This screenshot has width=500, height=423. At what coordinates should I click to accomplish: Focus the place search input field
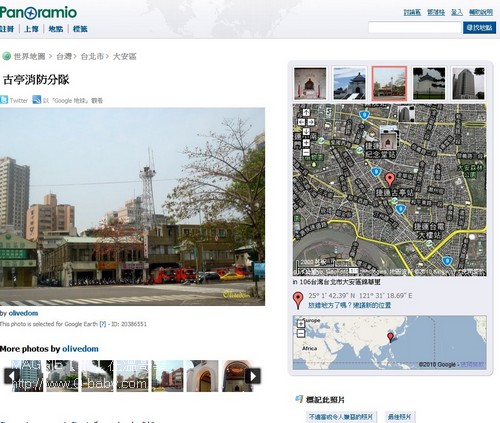[x=415, y=28]
